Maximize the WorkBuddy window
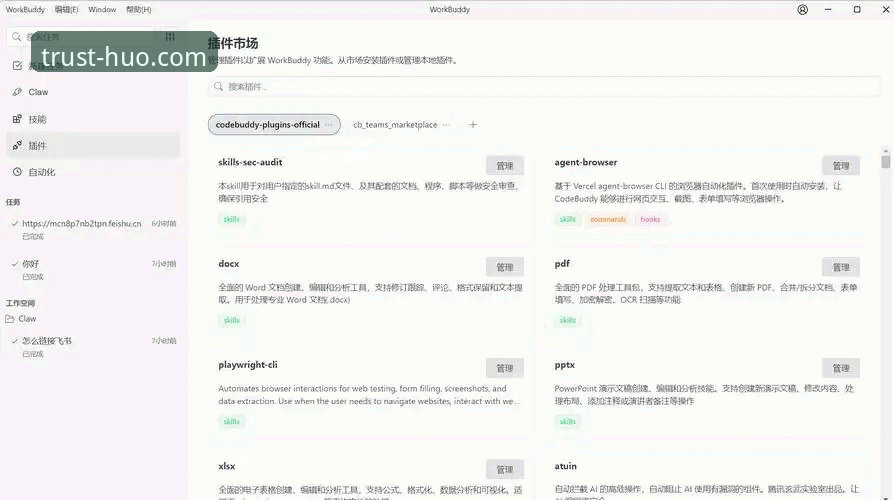The width and height of the screenshot is (894, 500). tap(856, 10)
